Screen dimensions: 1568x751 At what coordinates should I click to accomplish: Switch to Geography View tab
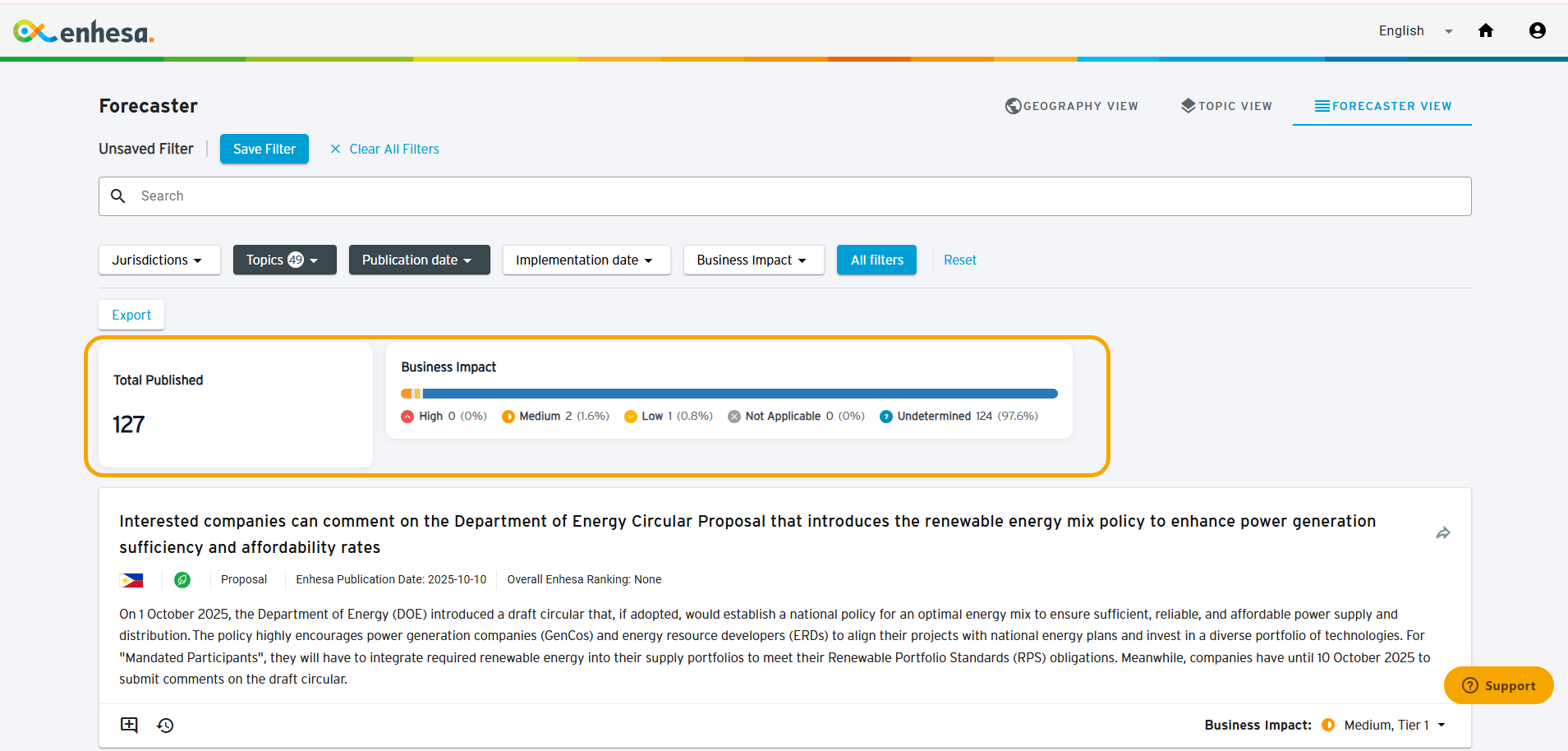tap(1072, 106)
